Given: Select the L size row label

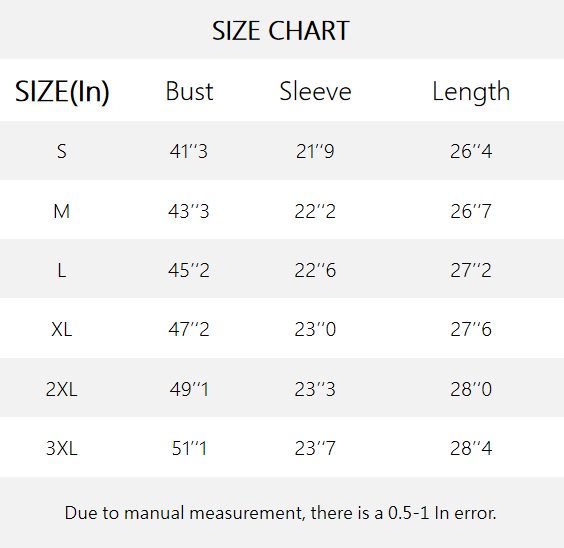Looking at the screenshot, I should [x=62, y=270].
